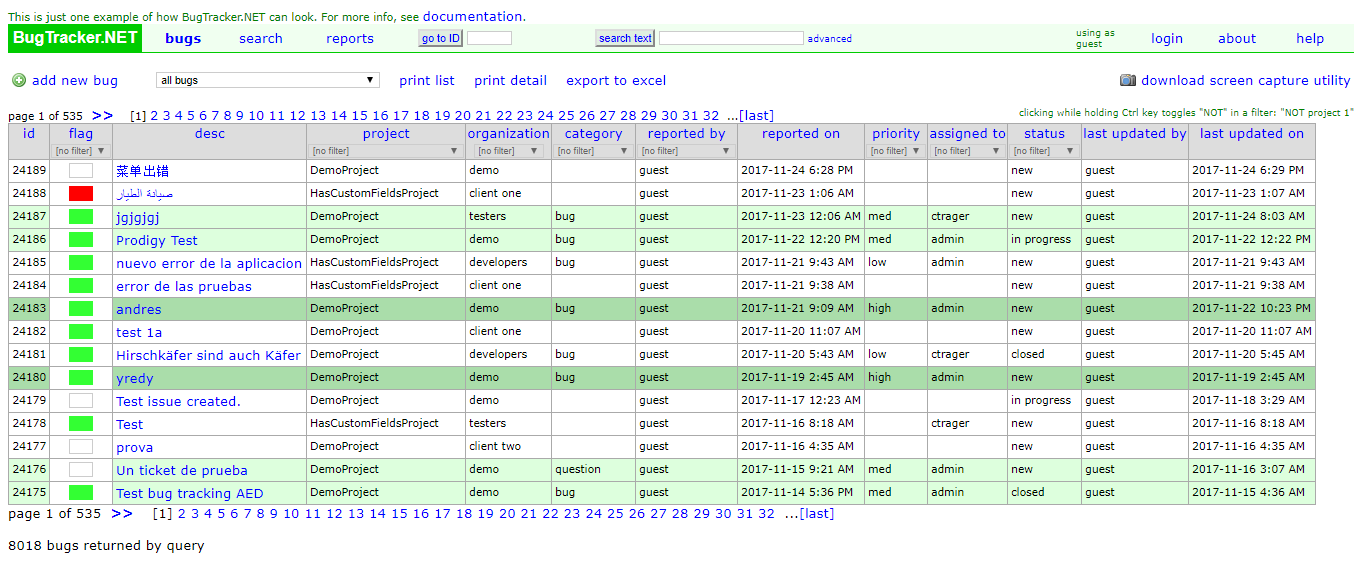
Task: Click the green plus icon beside add new bug
Action: click(19, 80)
